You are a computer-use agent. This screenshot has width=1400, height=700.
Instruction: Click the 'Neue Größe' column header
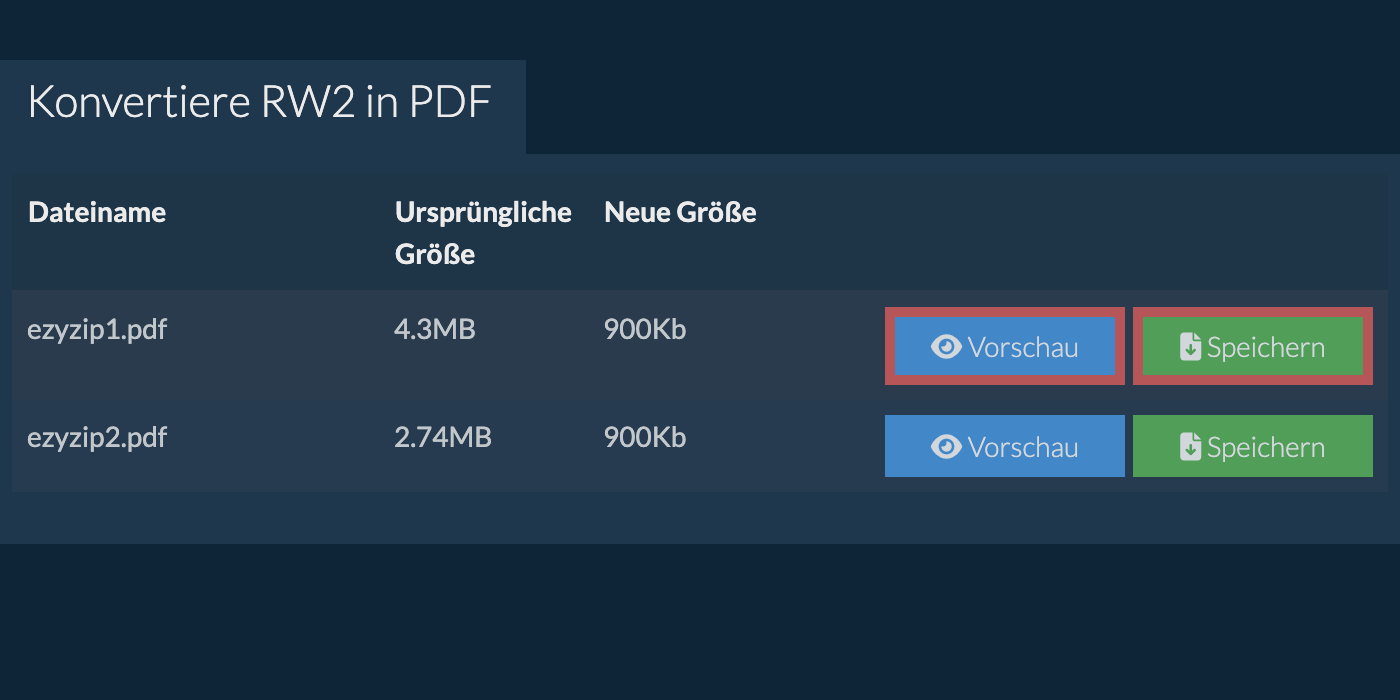680,212
